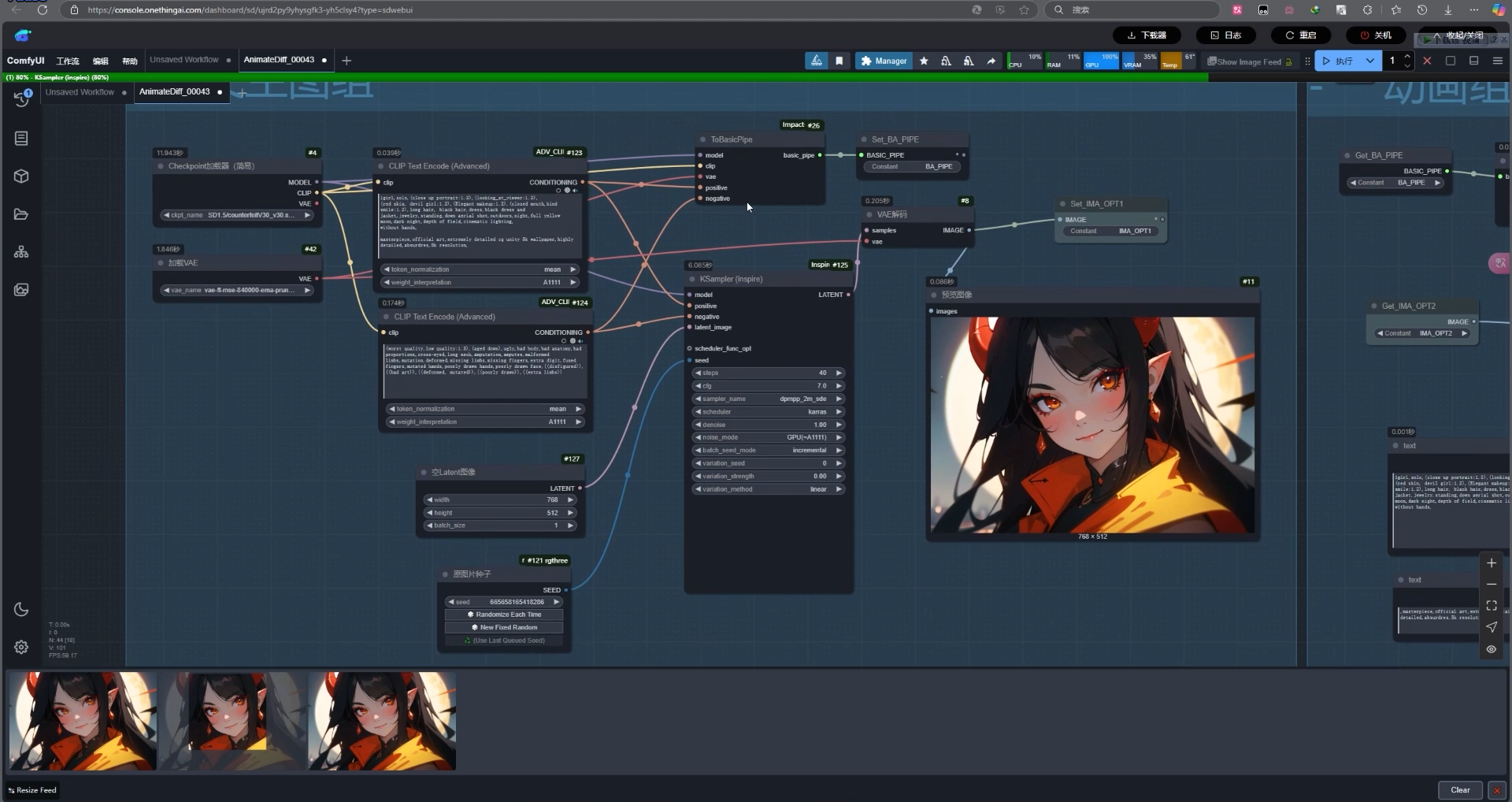
Task: Collapse the 预览图像 node dot
Action: tap(934, 295)
